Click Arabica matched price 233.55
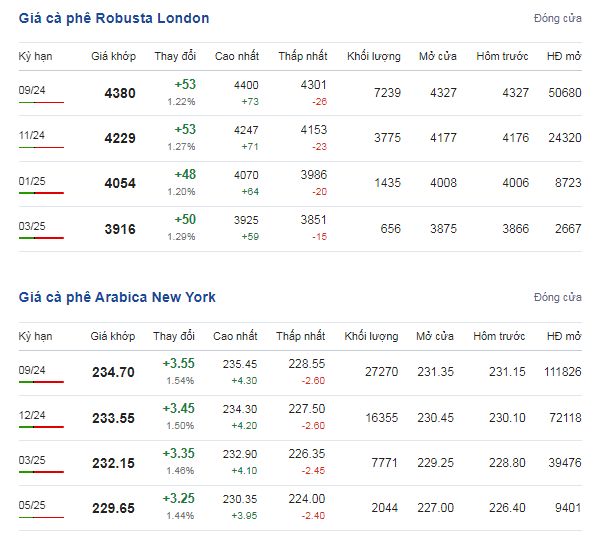603x541 pixels. 113,418
